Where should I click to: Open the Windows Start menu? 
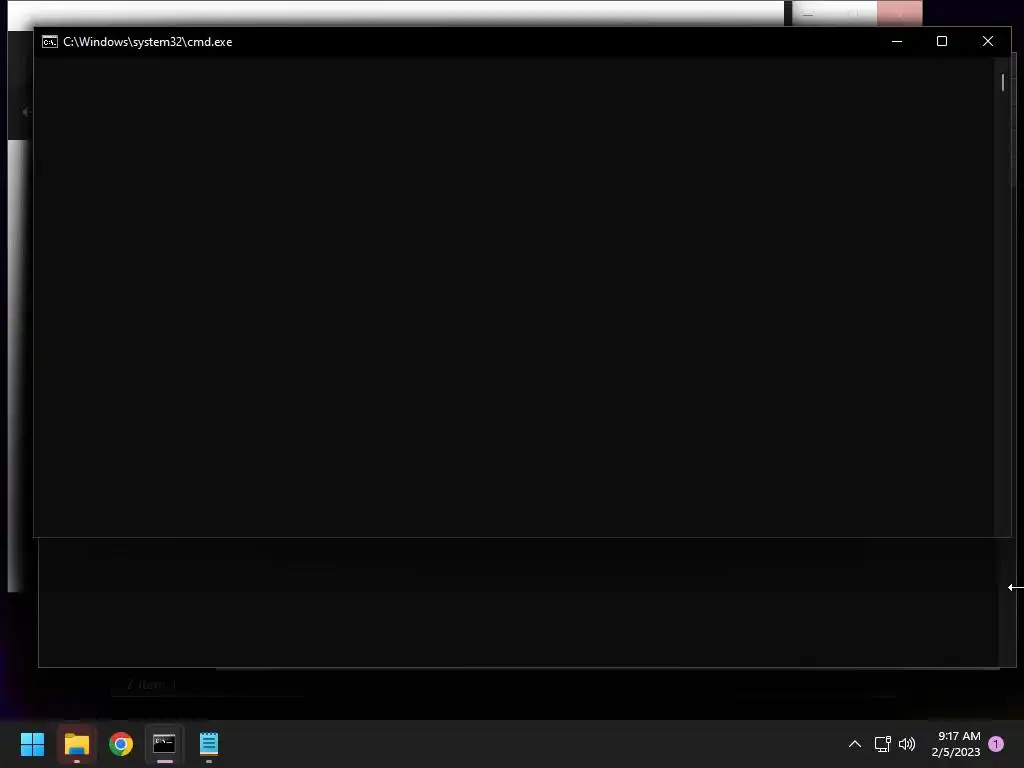32,744
